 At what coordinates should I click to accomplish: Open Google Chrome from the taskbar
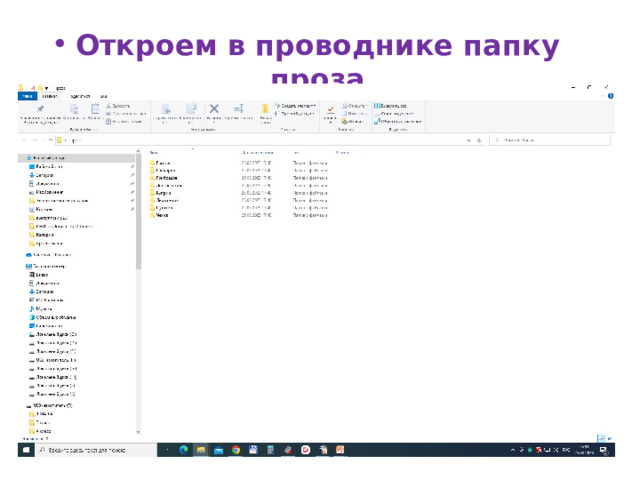point(236,450)
